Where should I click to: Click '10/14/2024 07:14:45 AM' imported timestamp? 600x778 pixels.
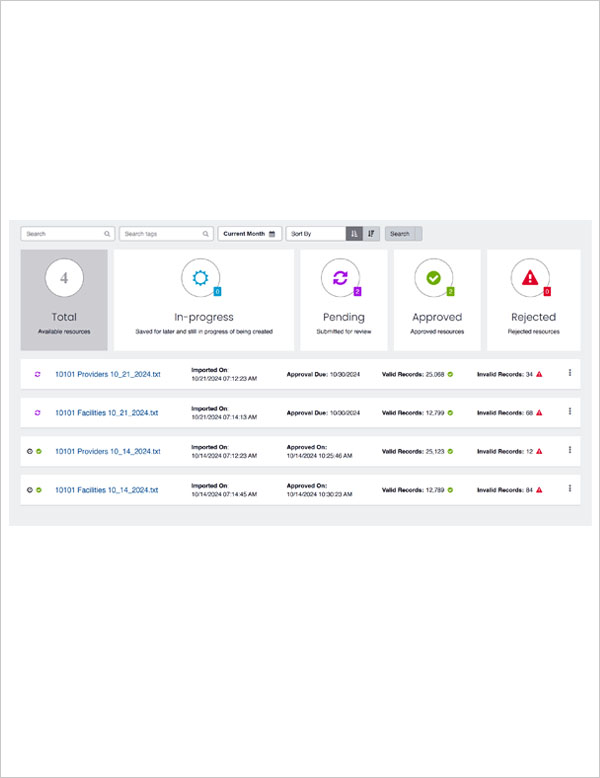tap(224, 494)
